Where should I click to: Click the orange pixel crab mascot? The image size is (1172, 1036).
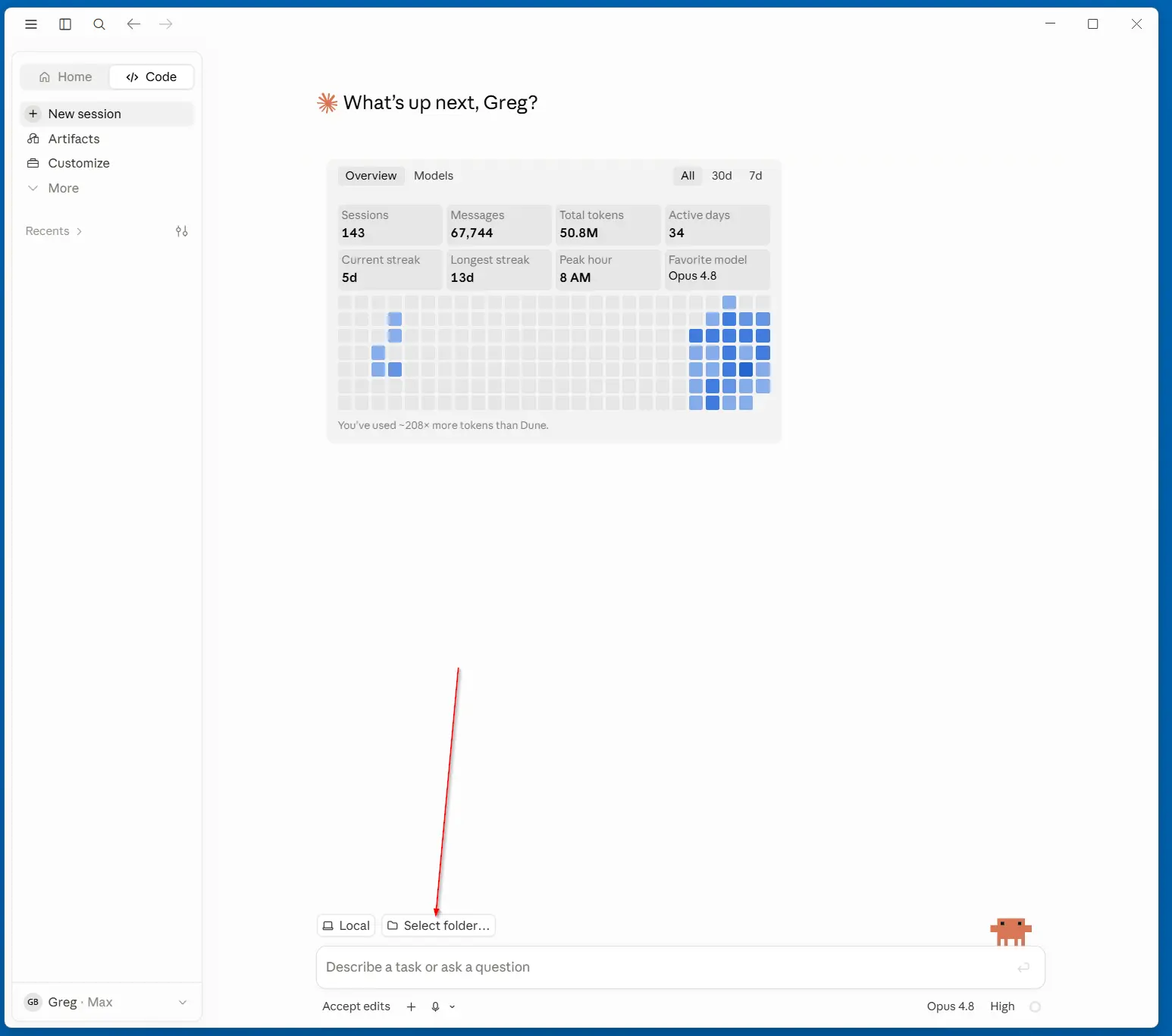pos(1011,931)
